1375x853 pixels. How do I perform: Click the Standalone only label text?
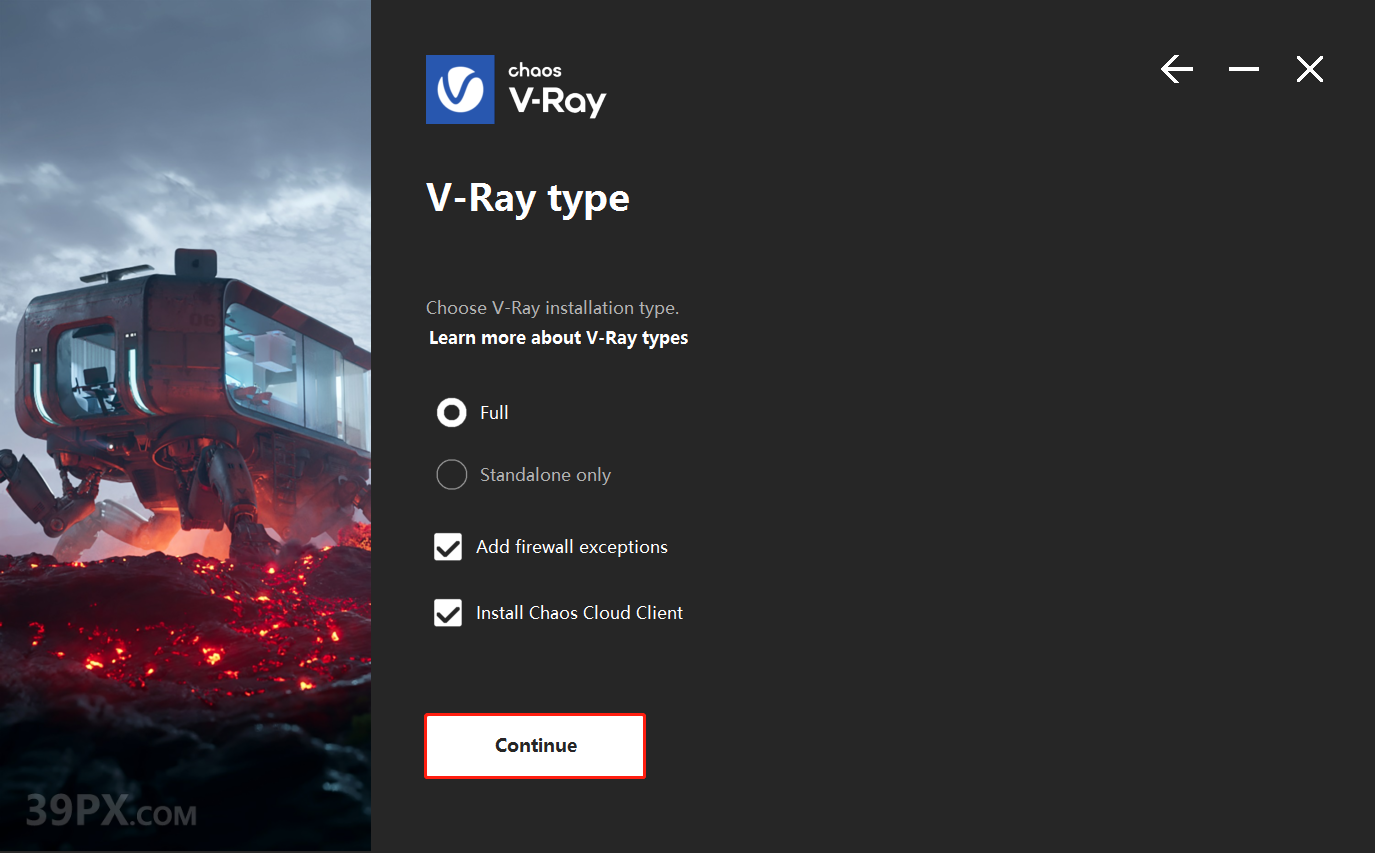tap(545, 475)
